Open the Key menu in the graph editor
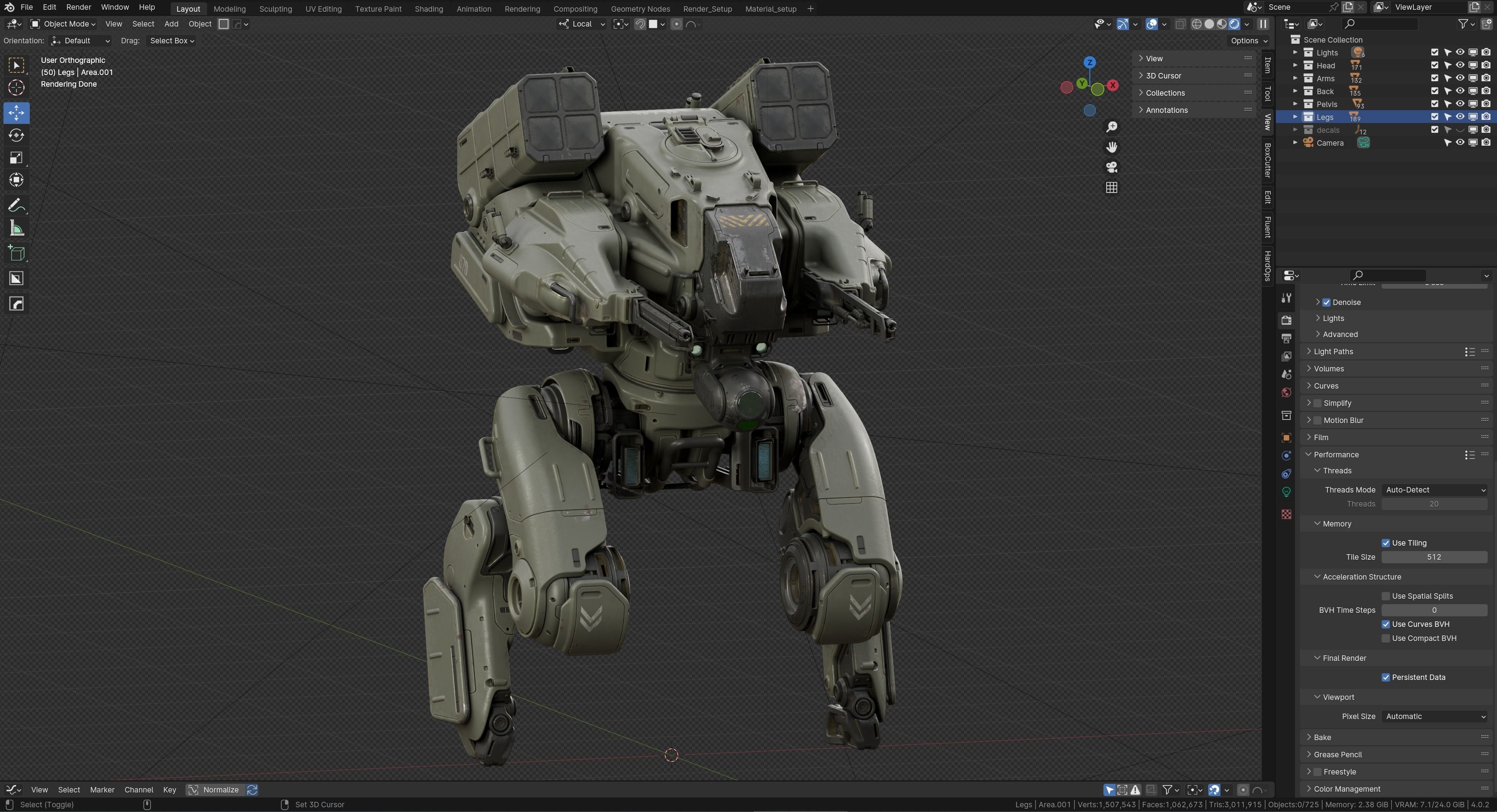Image resolution: width=1497 pixels, height=812 pixels. coord(169,790)
